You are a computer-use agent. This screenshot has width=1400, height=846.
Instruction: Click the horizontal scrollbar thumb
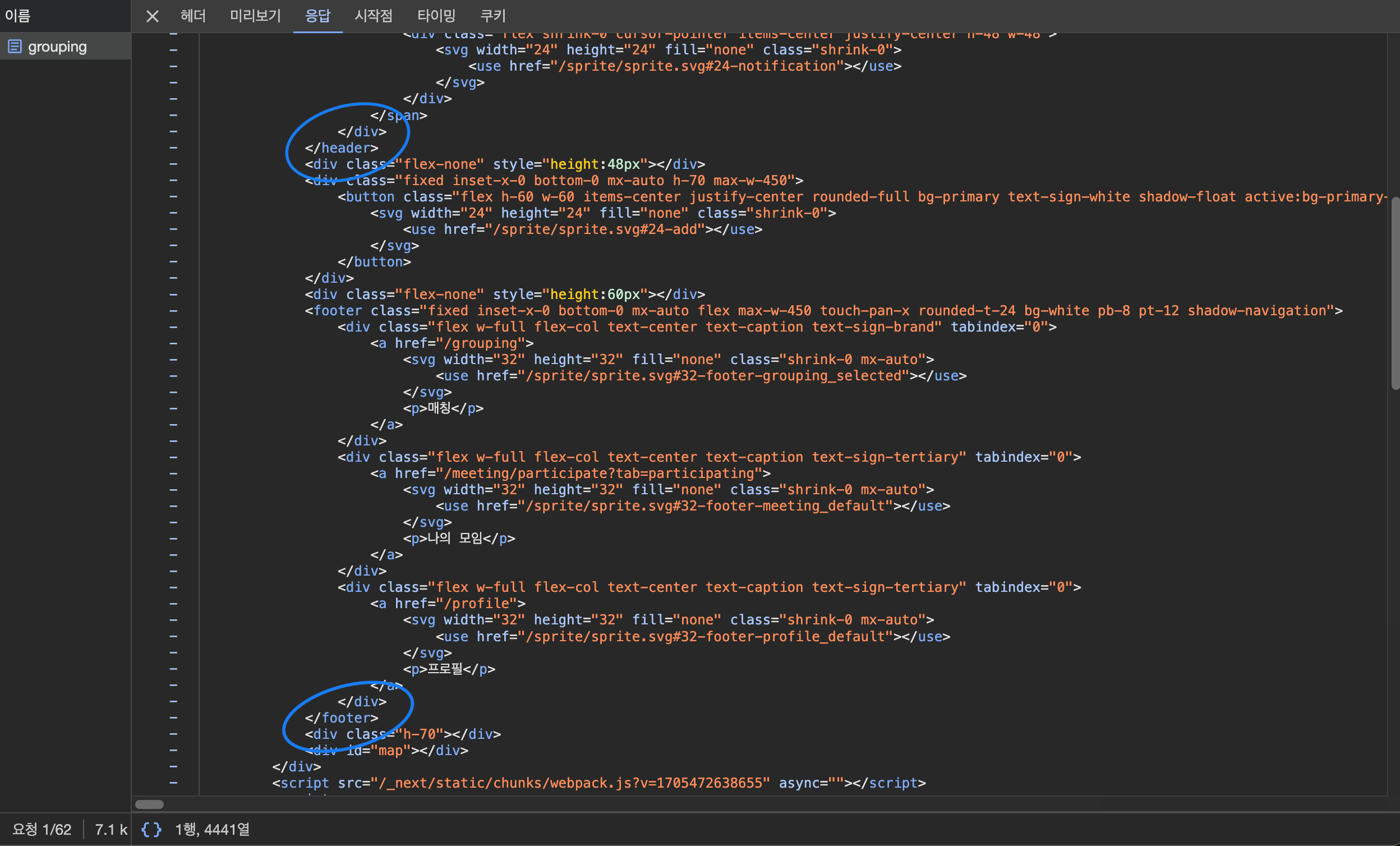tap(149, 804)
